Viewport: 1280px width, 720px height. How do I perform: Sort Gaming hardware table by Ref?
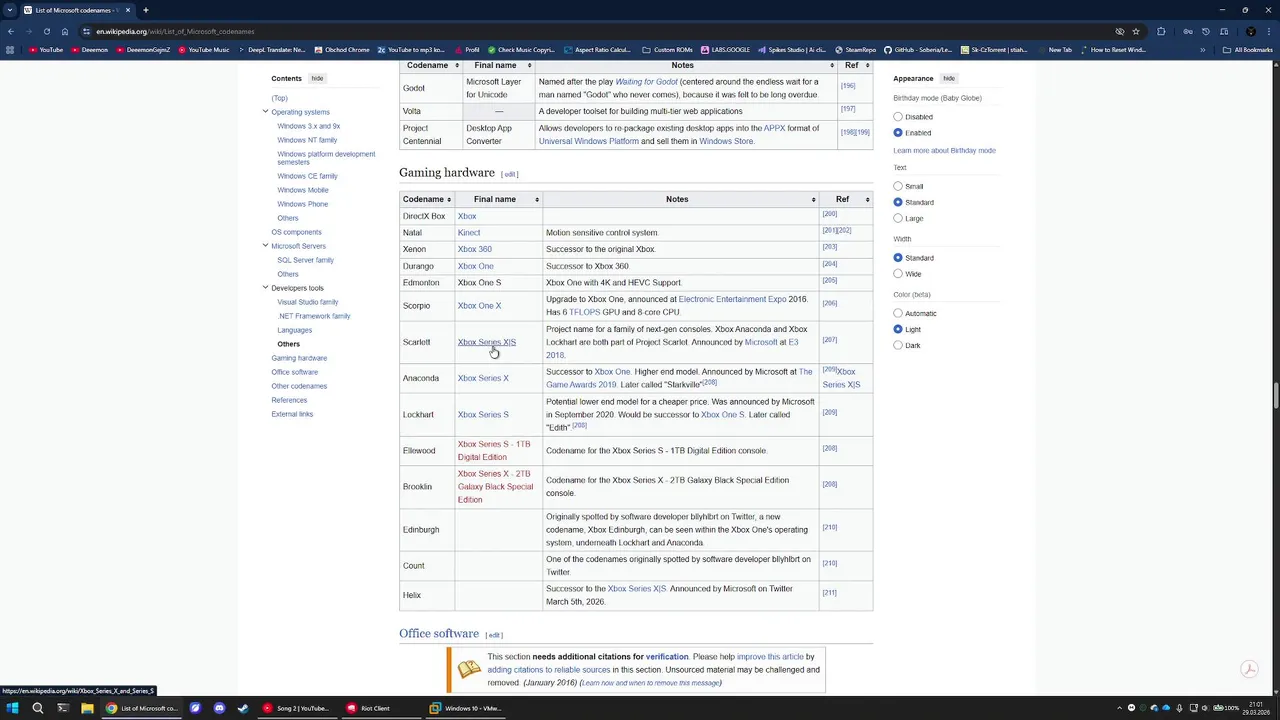point(846,199)
